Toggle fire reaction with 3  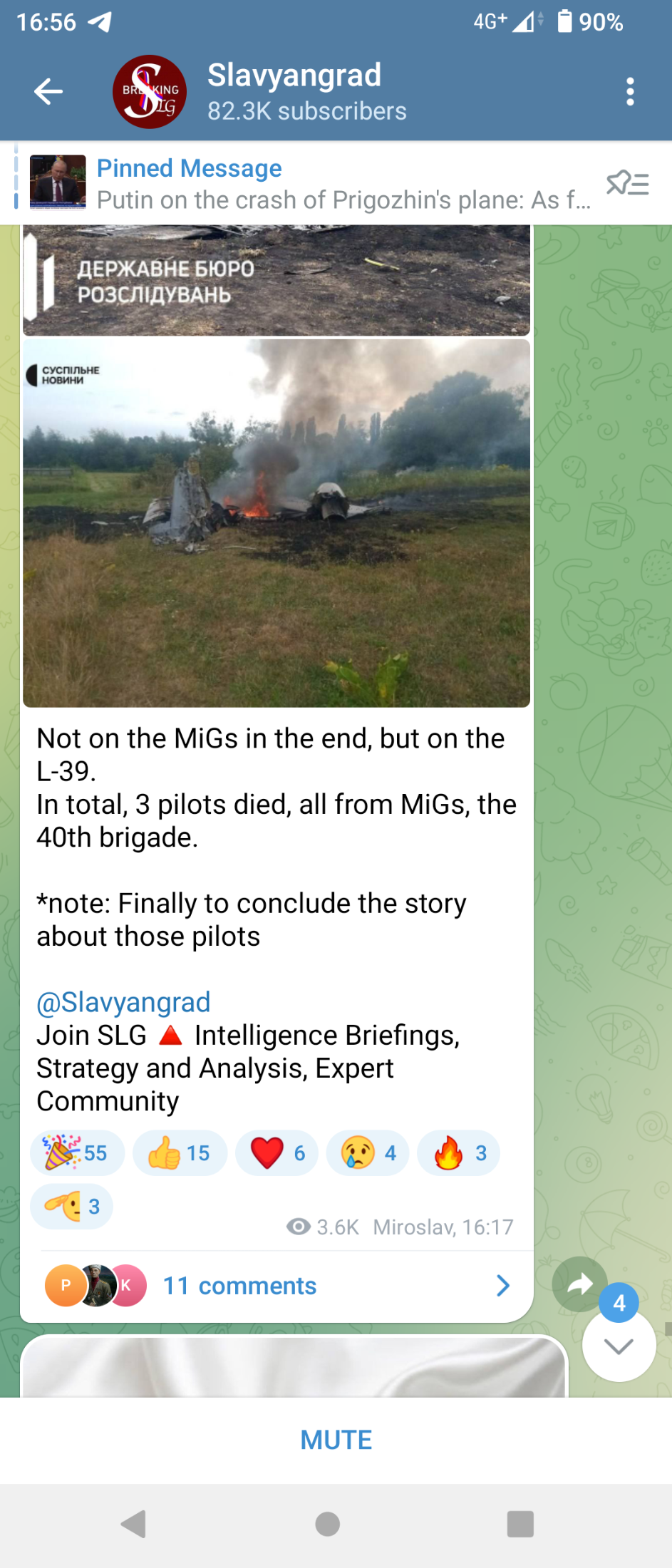pos(458,1152)
